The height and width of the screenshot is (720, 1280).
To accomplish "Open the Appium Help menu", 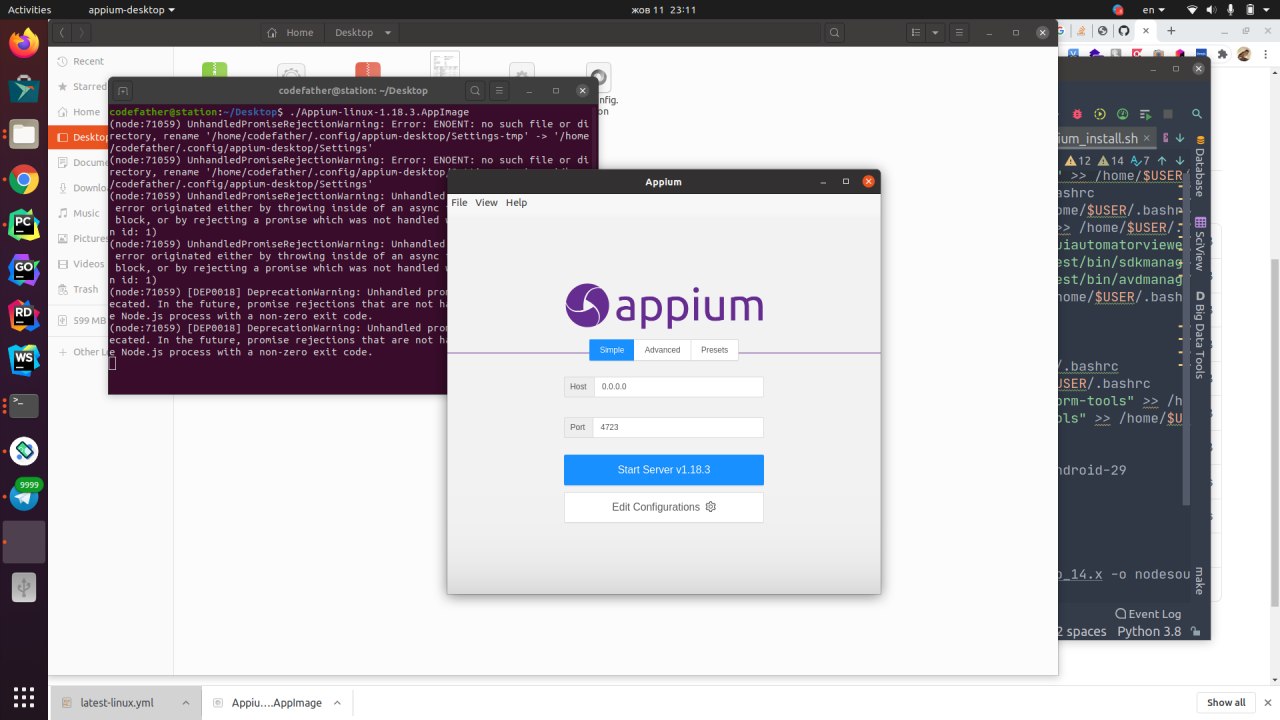I will click(516, 203).
